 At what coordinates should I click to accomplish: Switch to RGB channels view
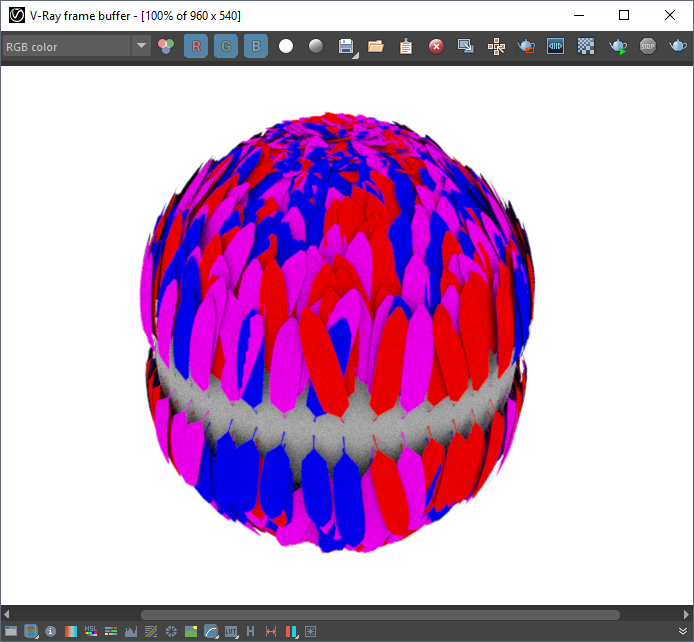(x=166, y=46)
